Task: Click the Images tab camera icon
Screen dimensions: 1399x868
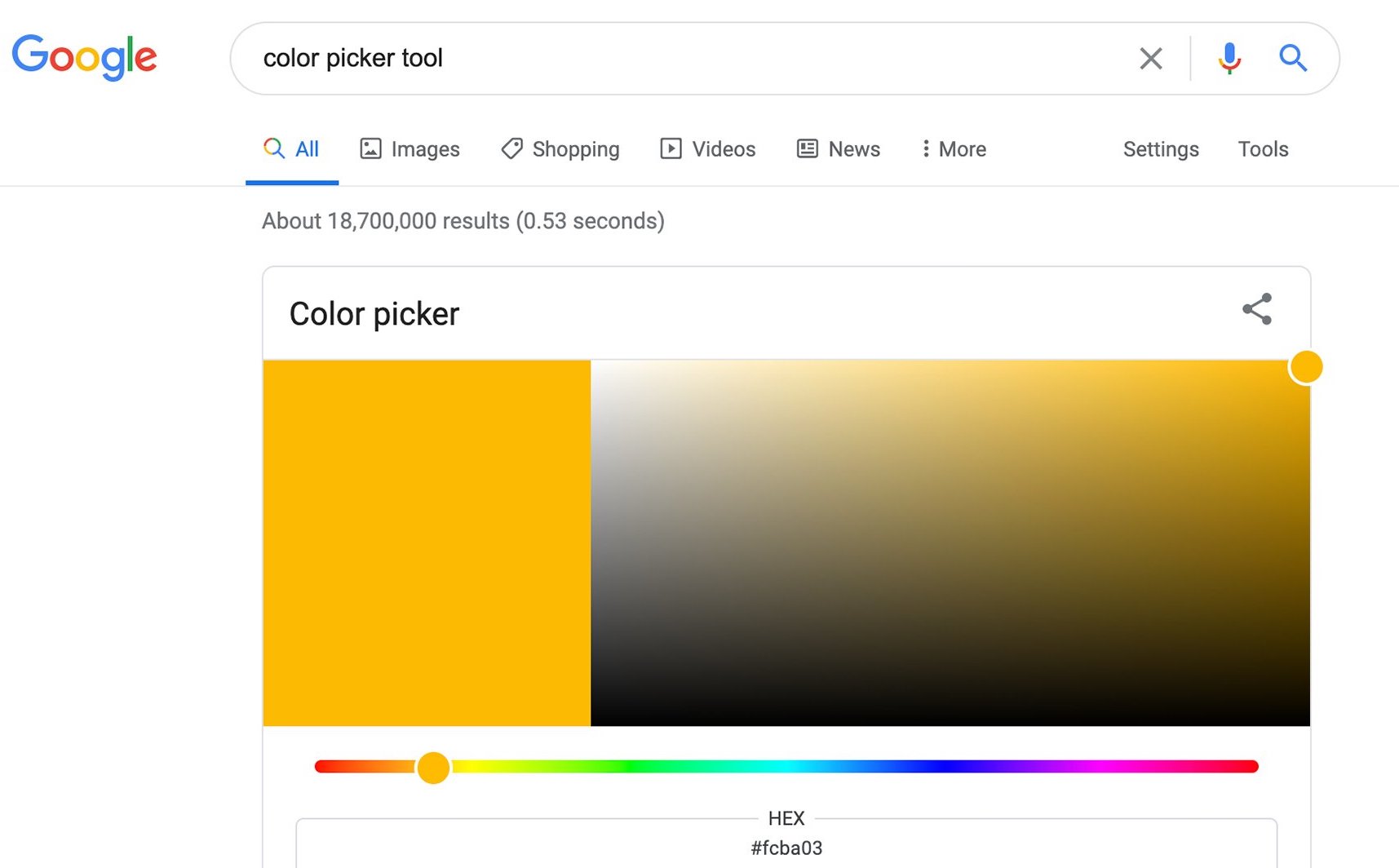Action: point(371,148)
